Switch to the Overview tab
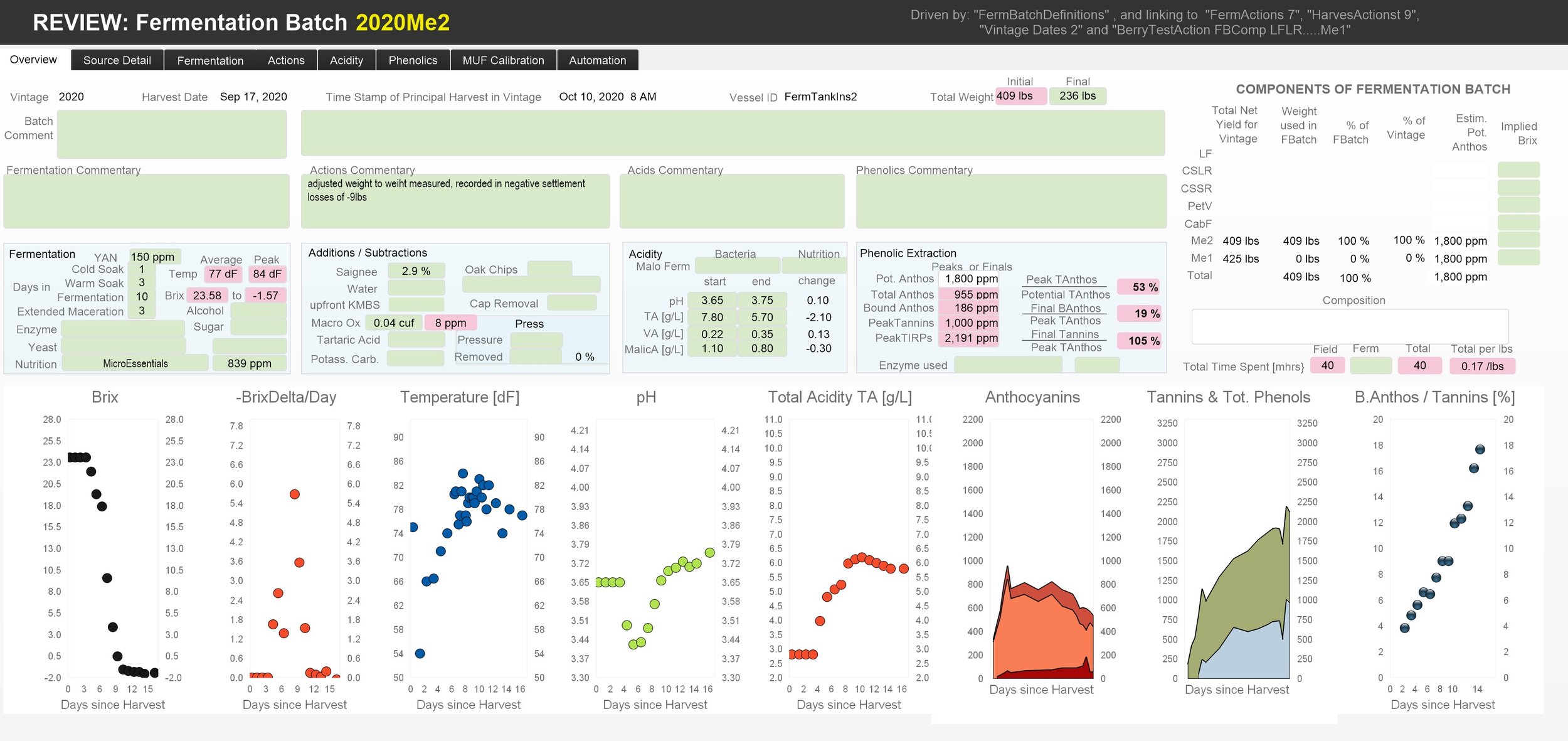The height and width of the screenshot is (741, 1568). (x=34, y=60)
